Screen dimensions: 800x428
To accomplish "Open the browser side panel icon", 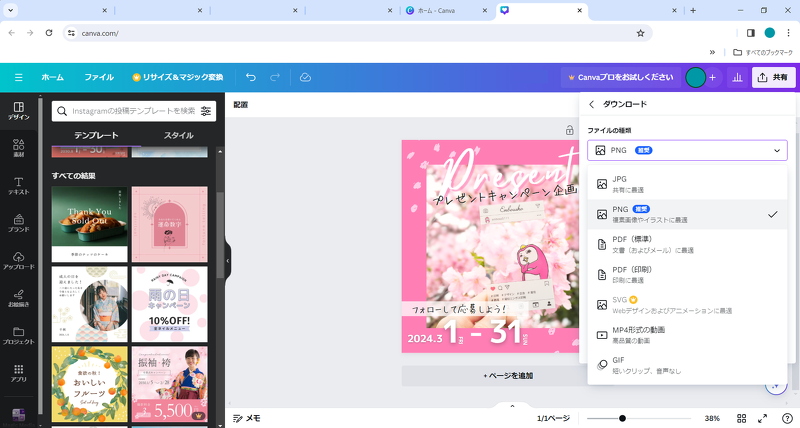I will click(751, 33).
